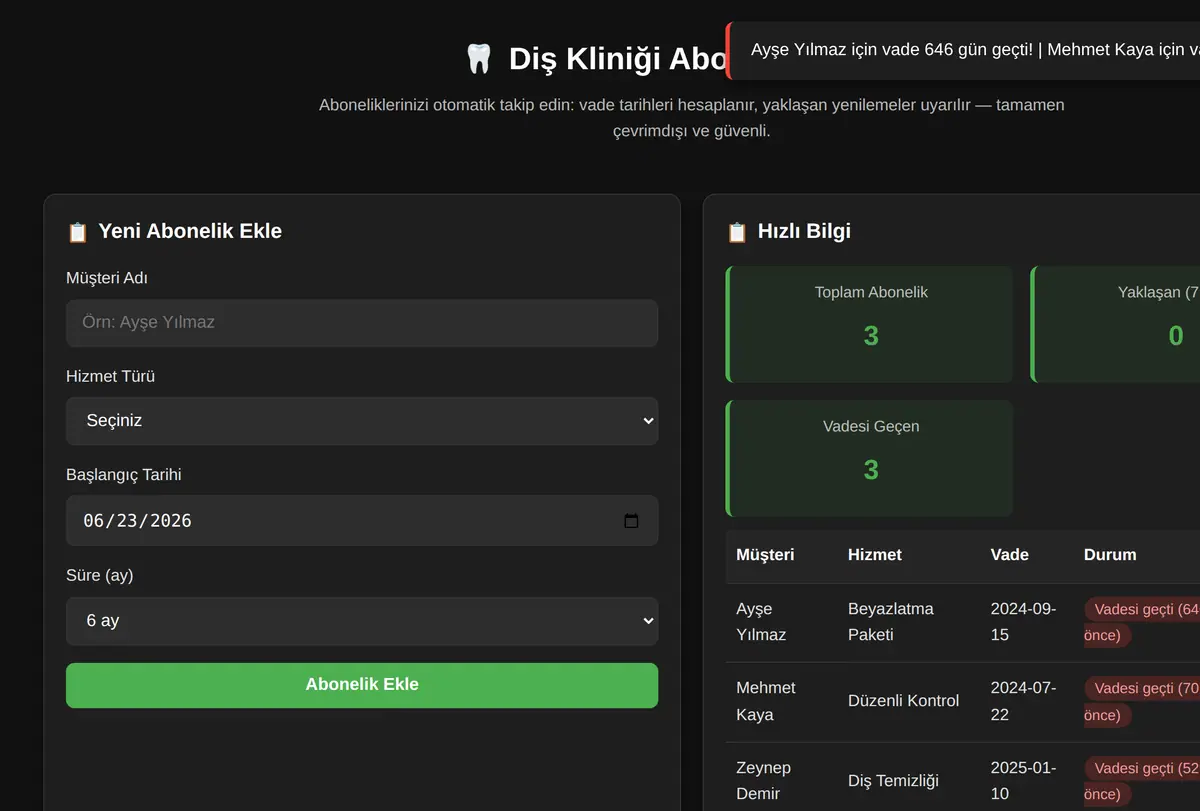
Task: Click the Vadesi geçti badge for Mehmet Kaya
Action: click(x=1142, y=701)
